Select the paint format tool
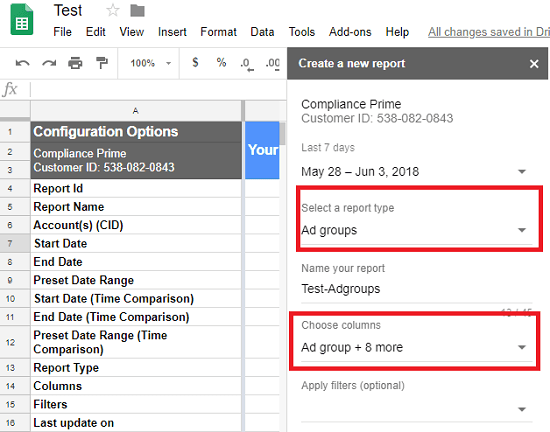 [102, 63]
